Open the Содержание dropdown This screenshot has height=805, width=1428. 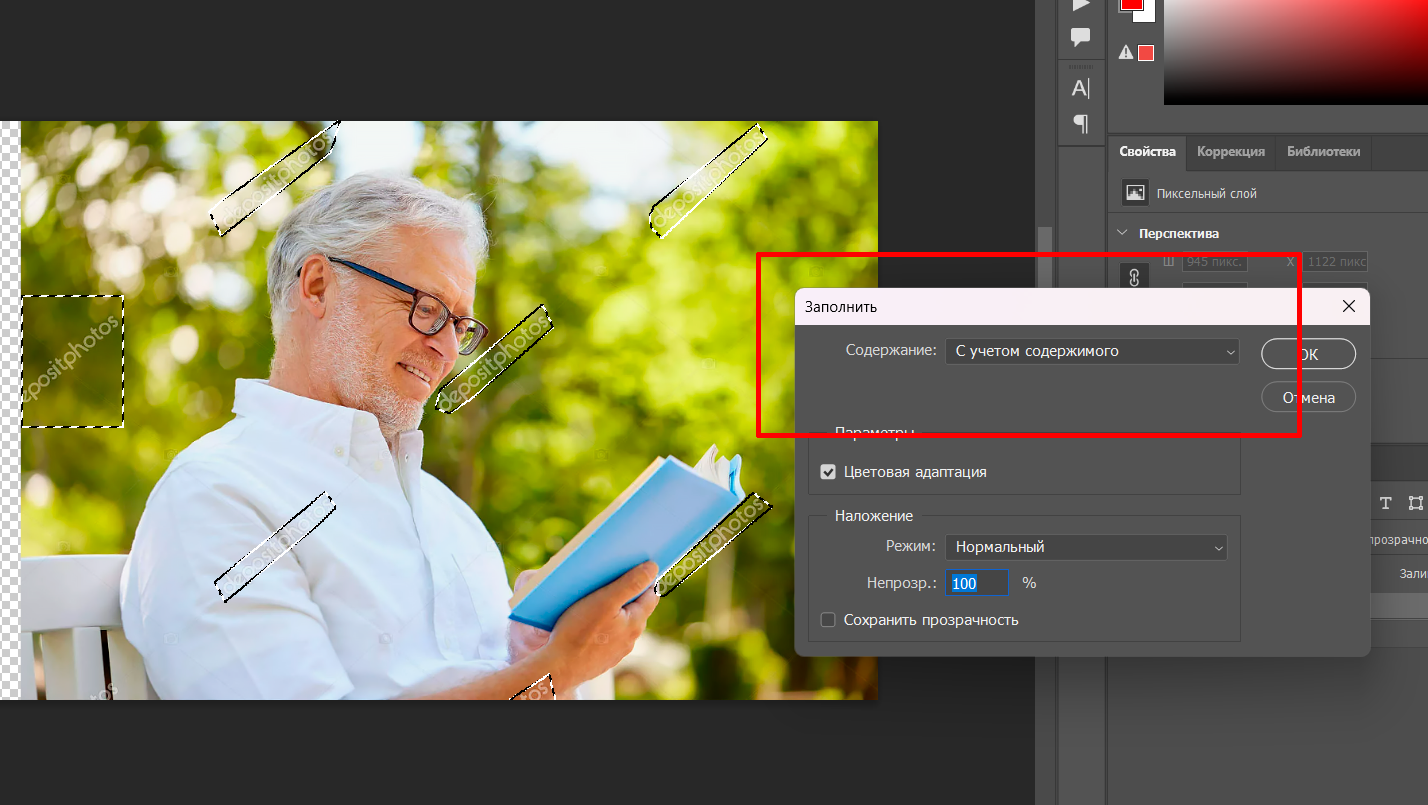pyautogui.click(x=1092, y=351)
